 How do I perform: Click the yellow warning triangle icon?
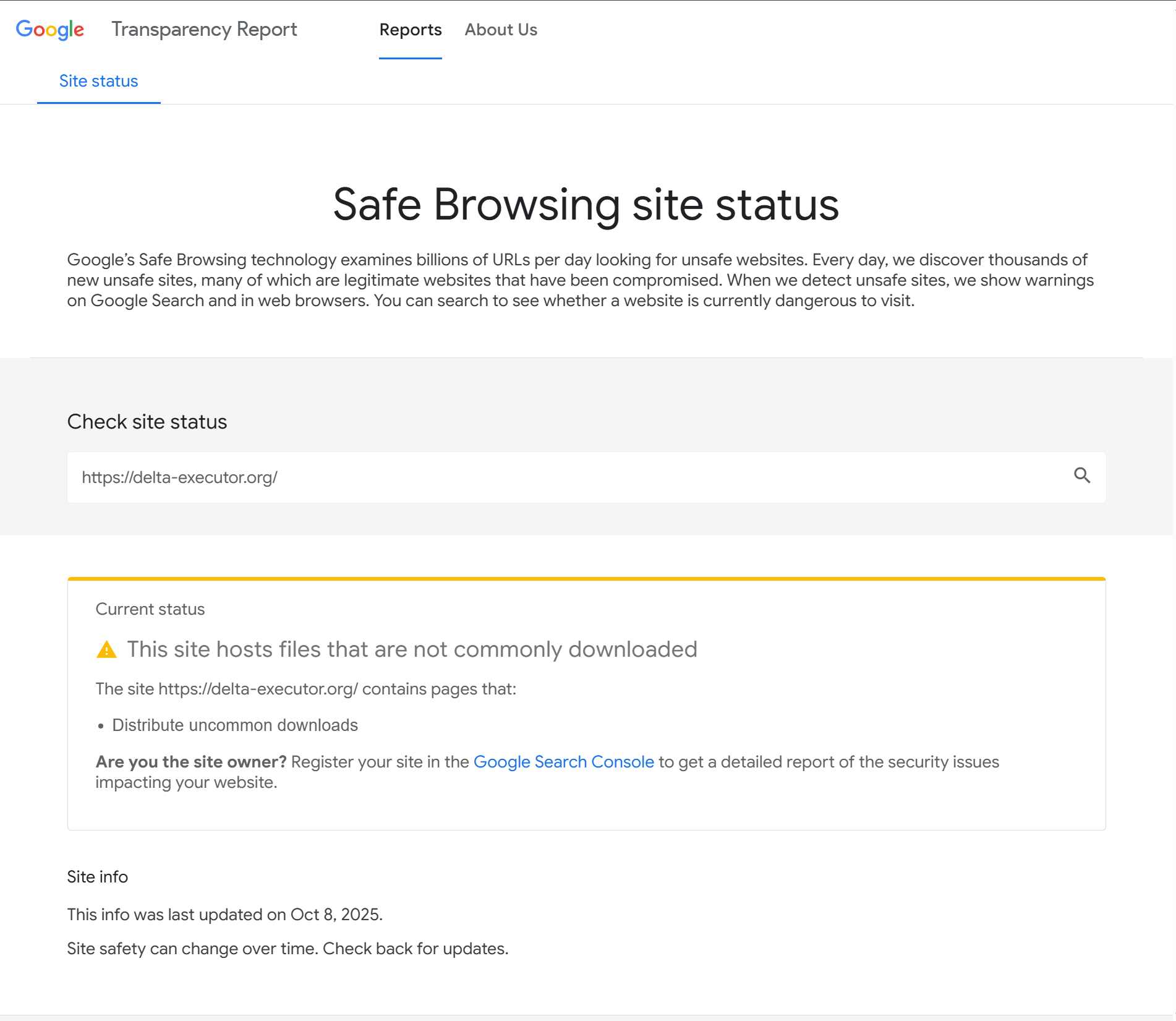coord(106,650)
